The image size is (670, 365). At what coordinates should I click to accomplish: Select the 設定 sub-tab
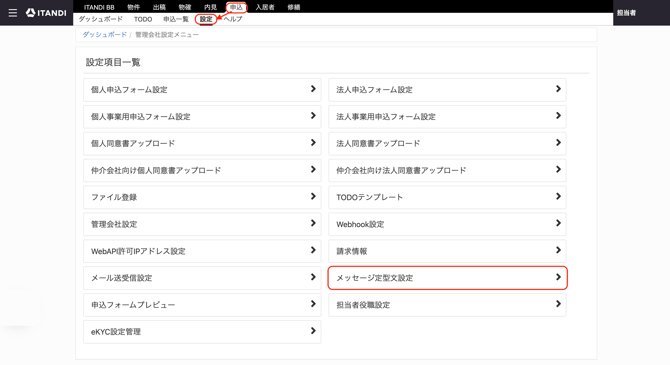click(206, 19)
